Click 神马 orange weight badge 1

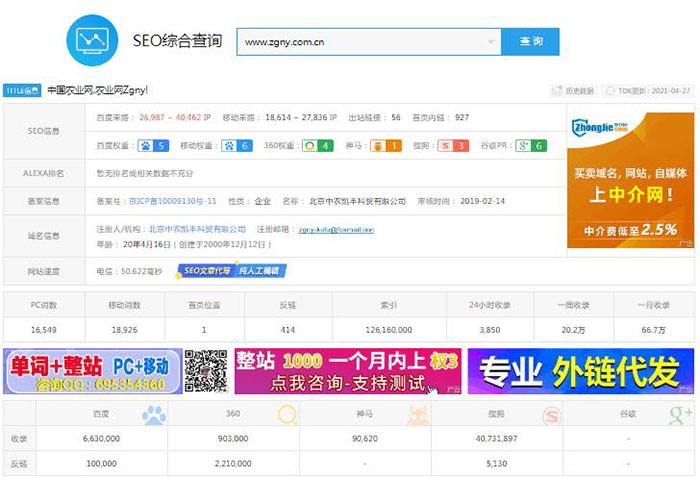tap(386, 146)
